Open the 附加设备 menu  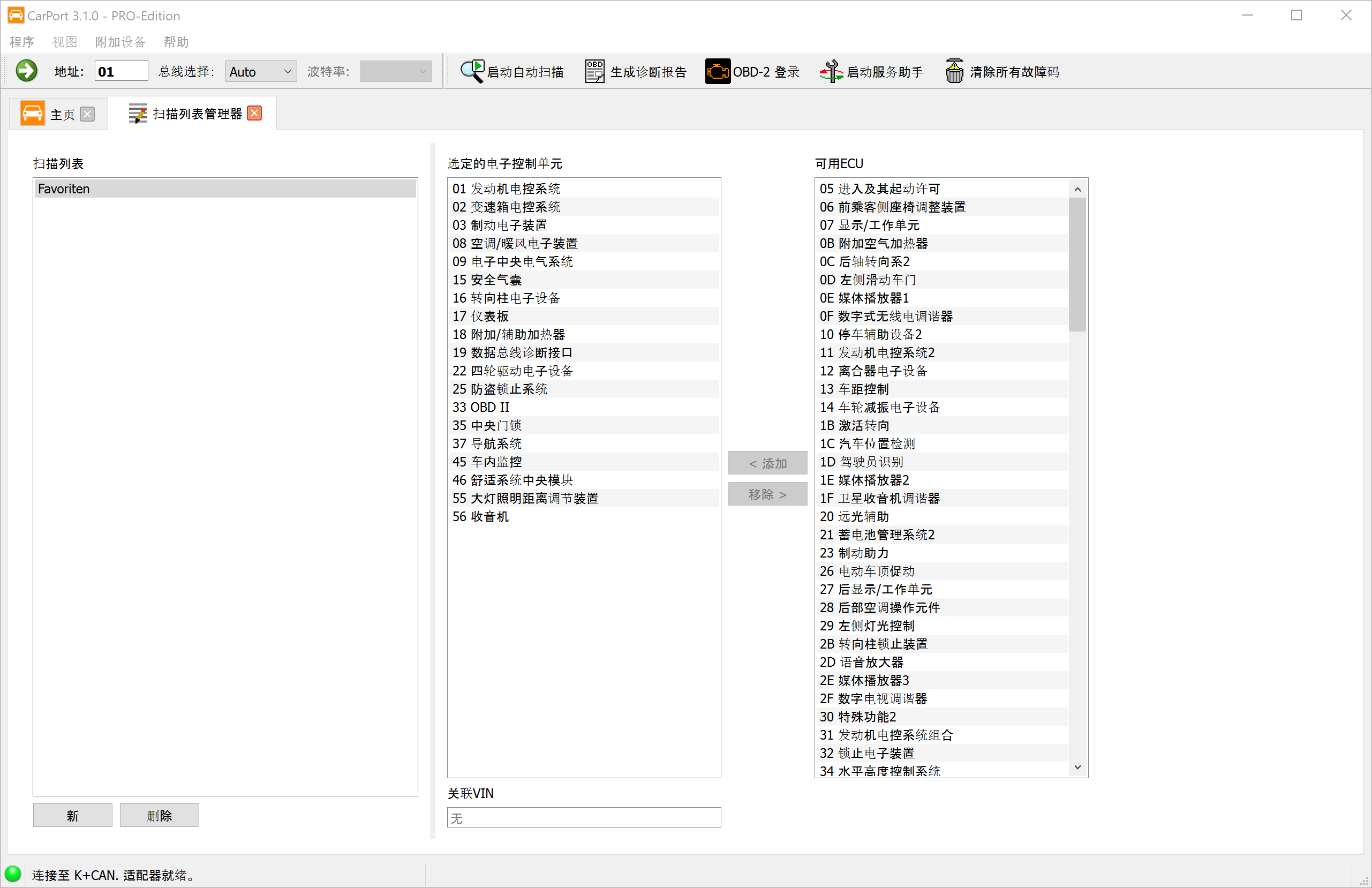120,42
